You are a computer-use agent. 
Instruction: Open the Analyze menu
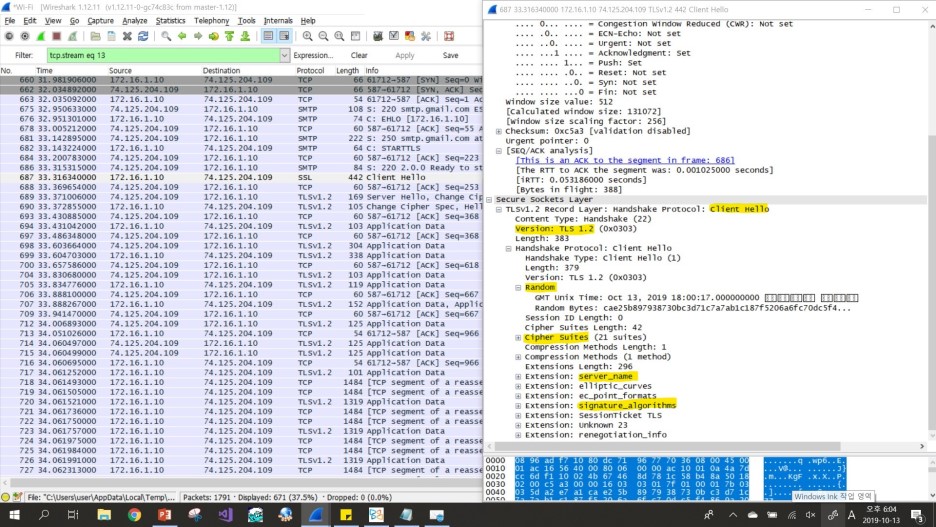[135, 20]
